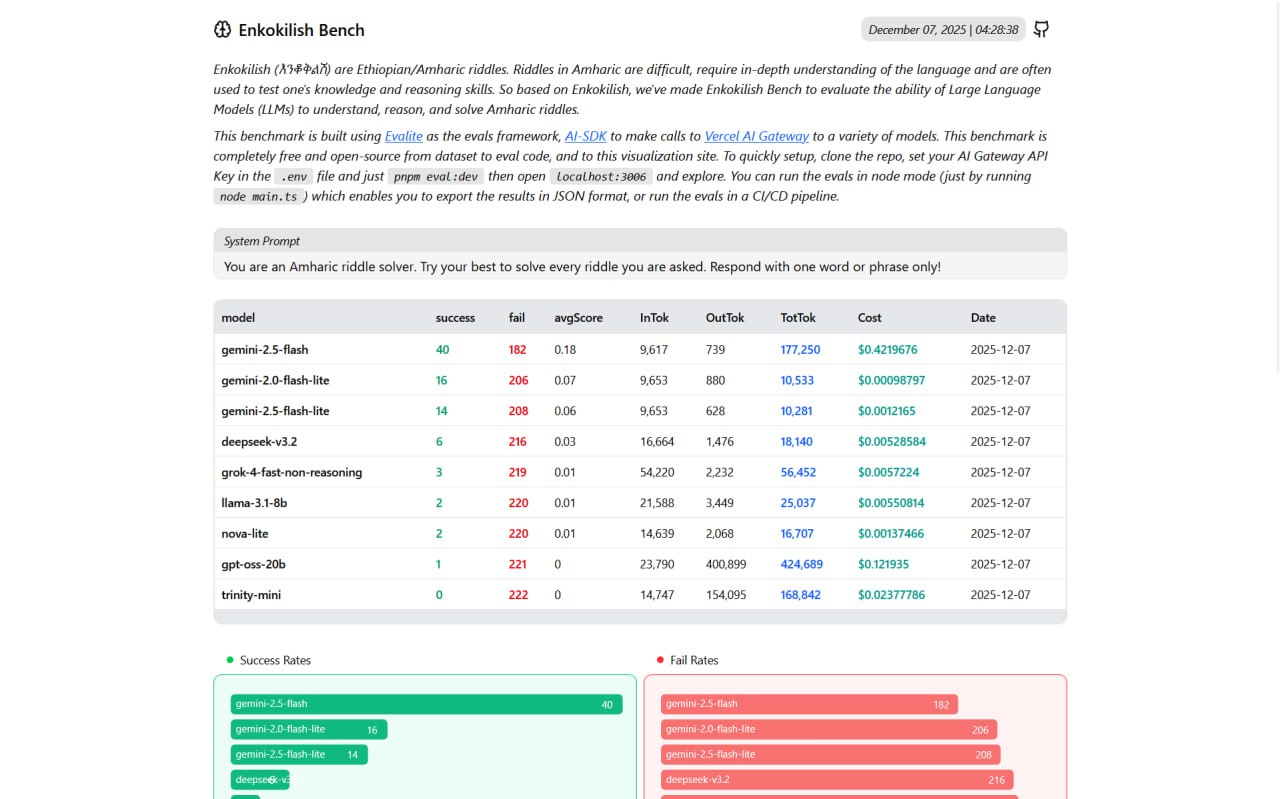The height and width of the screenshot is (799, 1280).
Task: Select the gemini-2.5-flash table row
Action: coord(639,350)
